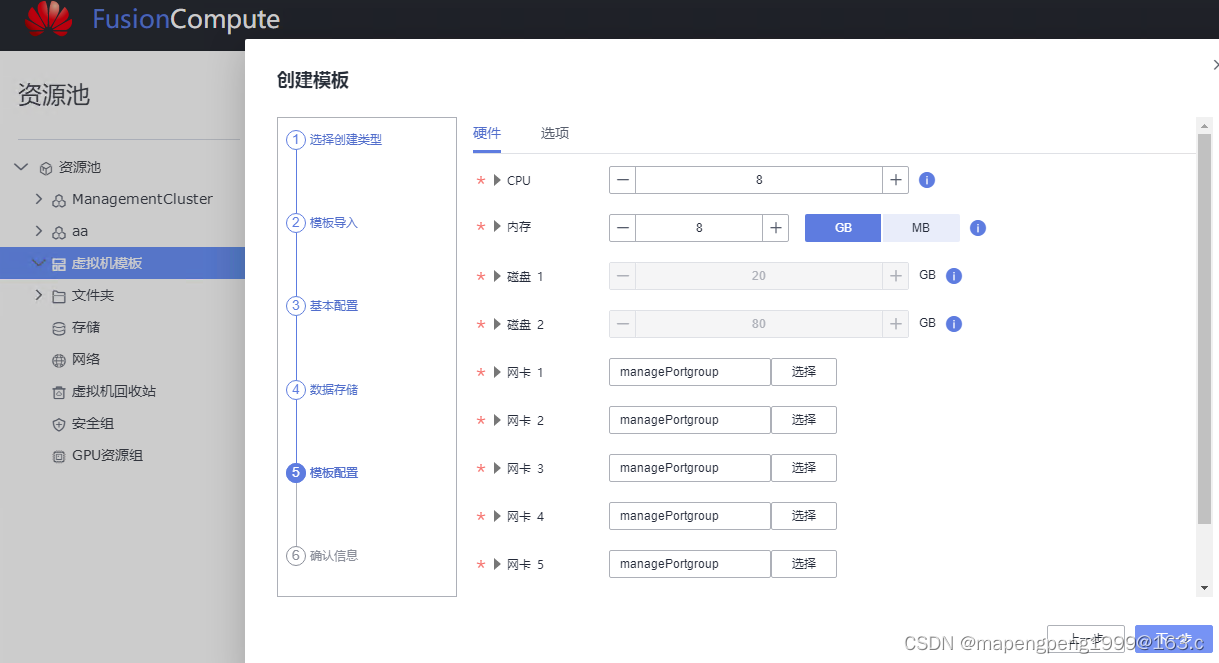1219x663 pixels.
Task: Click the 网络 globe icon
Action: 59,360
